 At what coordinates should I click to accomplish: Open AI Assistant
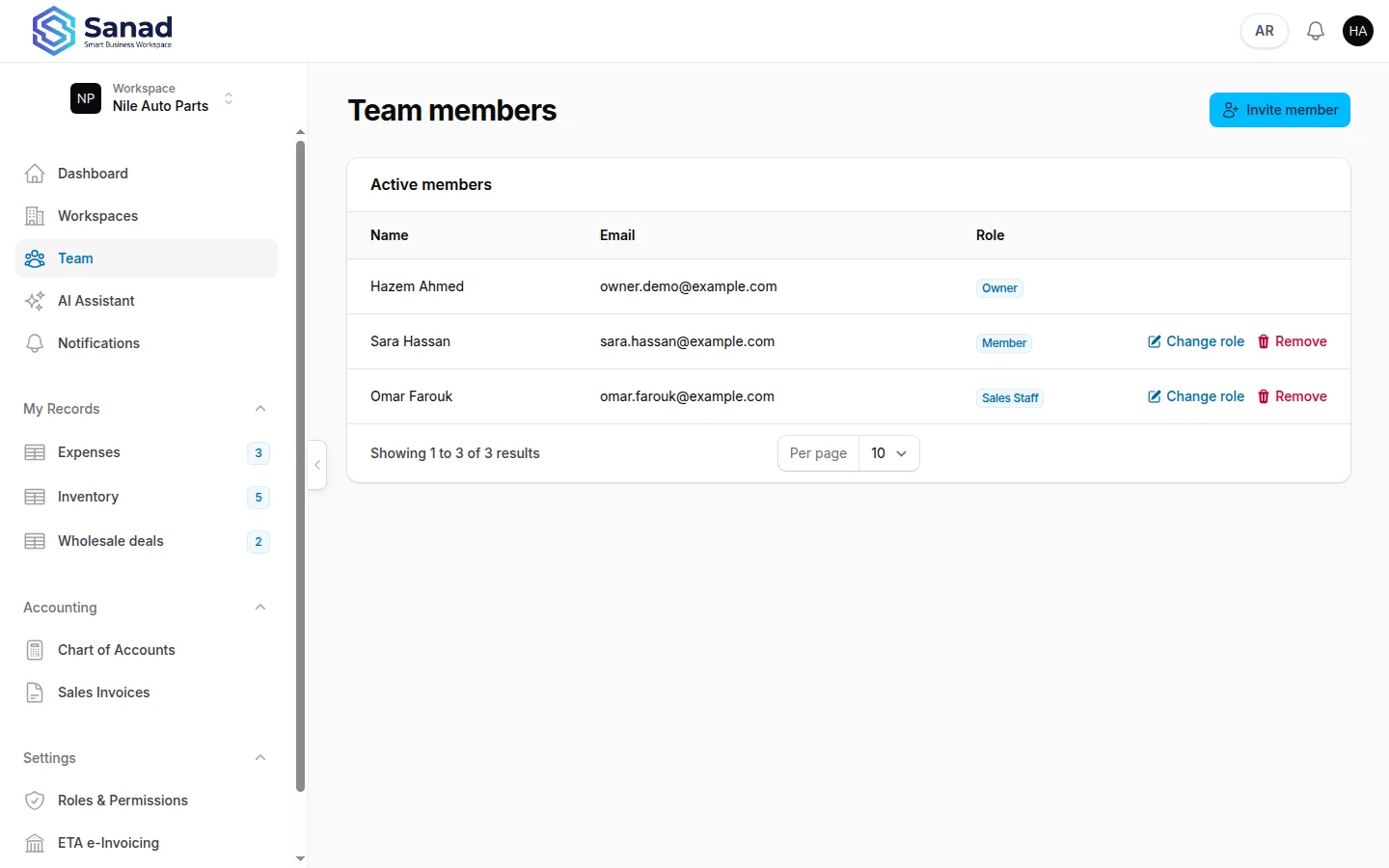click(147, 301)
